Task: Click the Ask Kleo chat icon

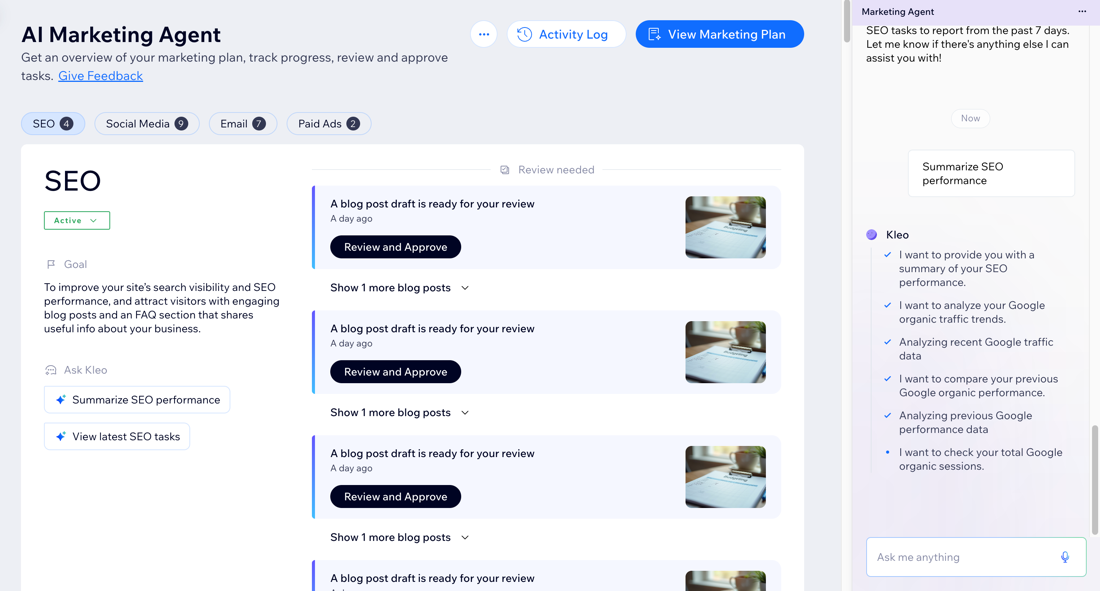Action: [x=51, y=370]
